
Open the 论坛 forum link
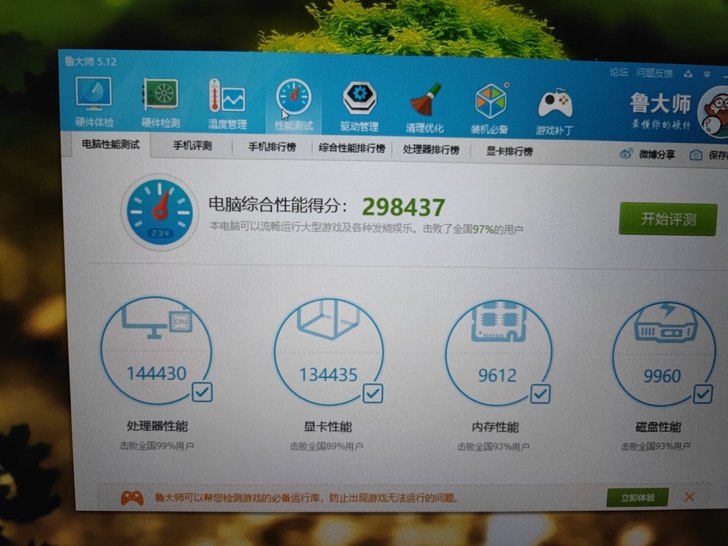pos(618,72)
